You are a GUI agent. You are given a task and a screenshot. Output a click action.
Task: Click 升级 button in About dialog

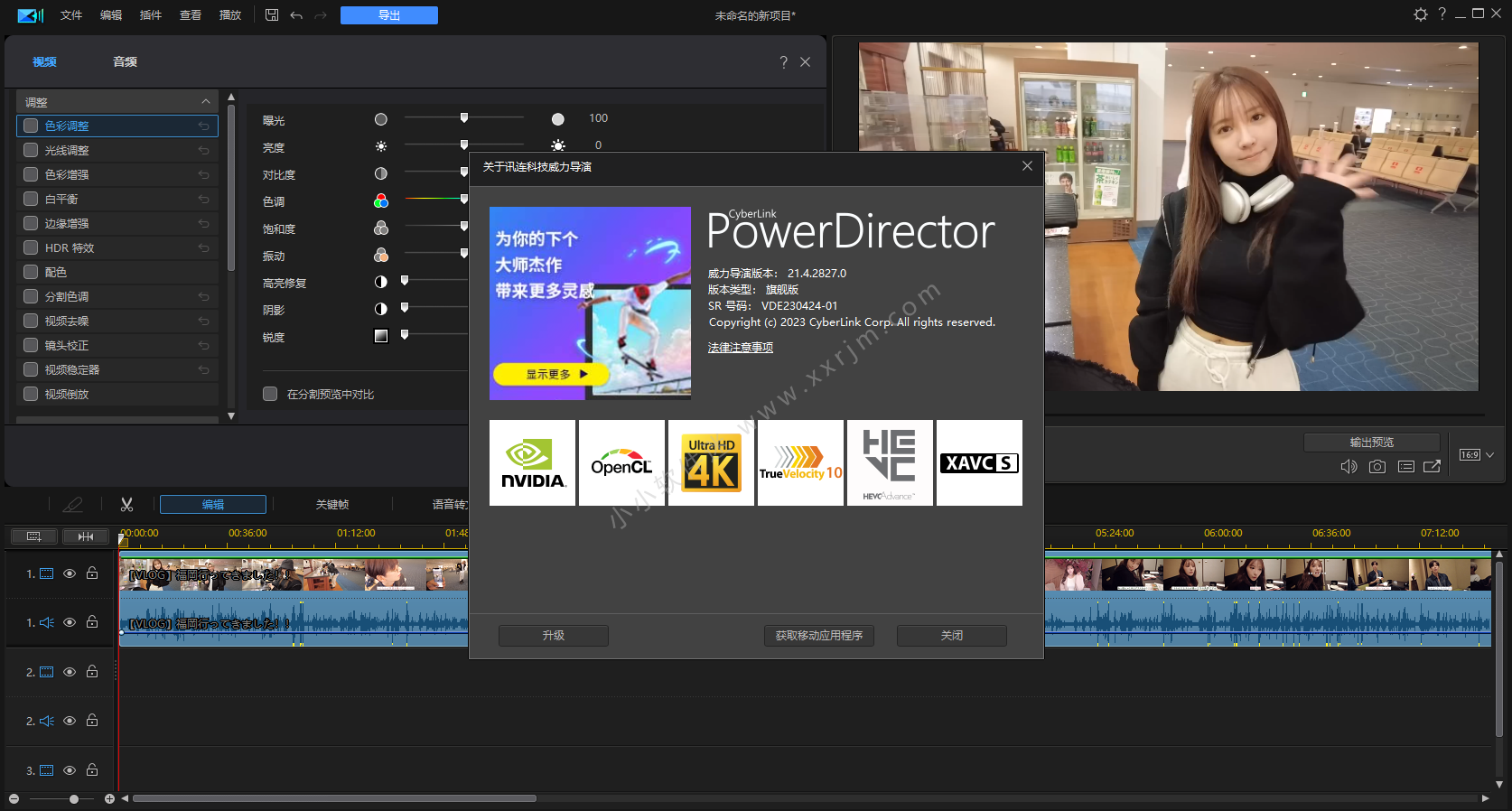(x=554, y=636)
